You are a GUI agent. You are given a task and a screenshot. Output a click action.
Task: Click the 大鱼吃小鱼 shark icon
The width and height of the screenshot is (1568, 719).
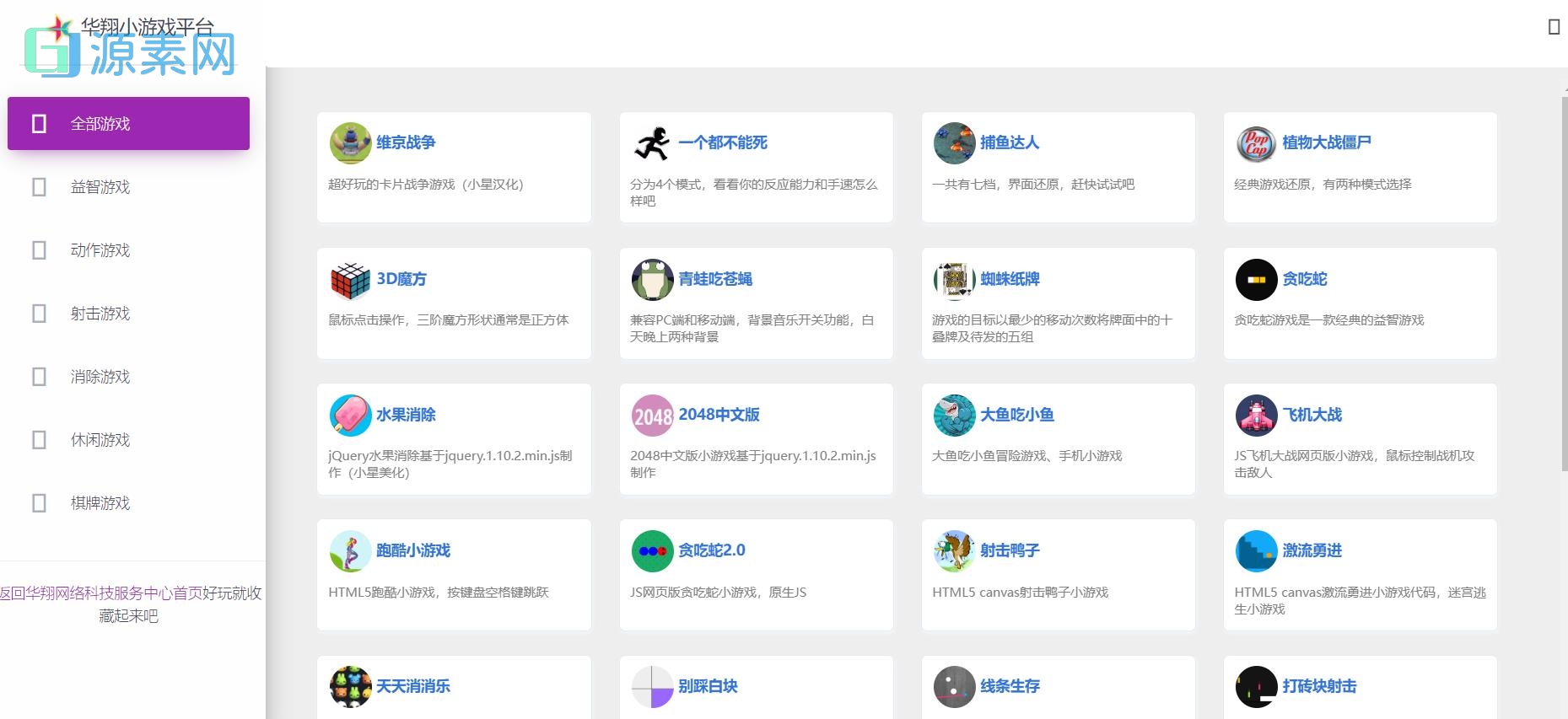[x=954, y=416]
